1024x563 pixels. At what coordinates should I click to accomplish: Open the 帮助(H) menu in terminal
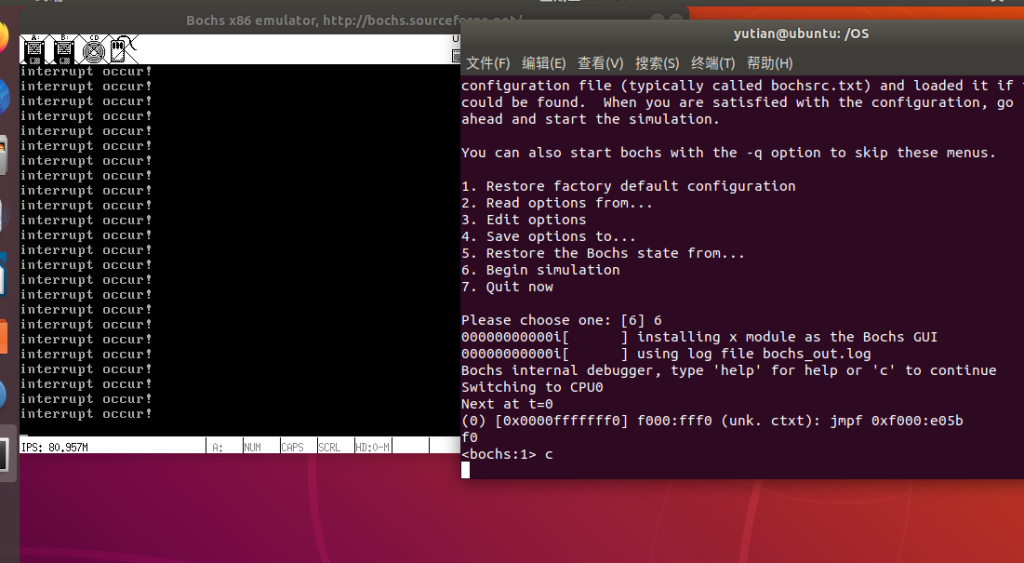[770, 63]
